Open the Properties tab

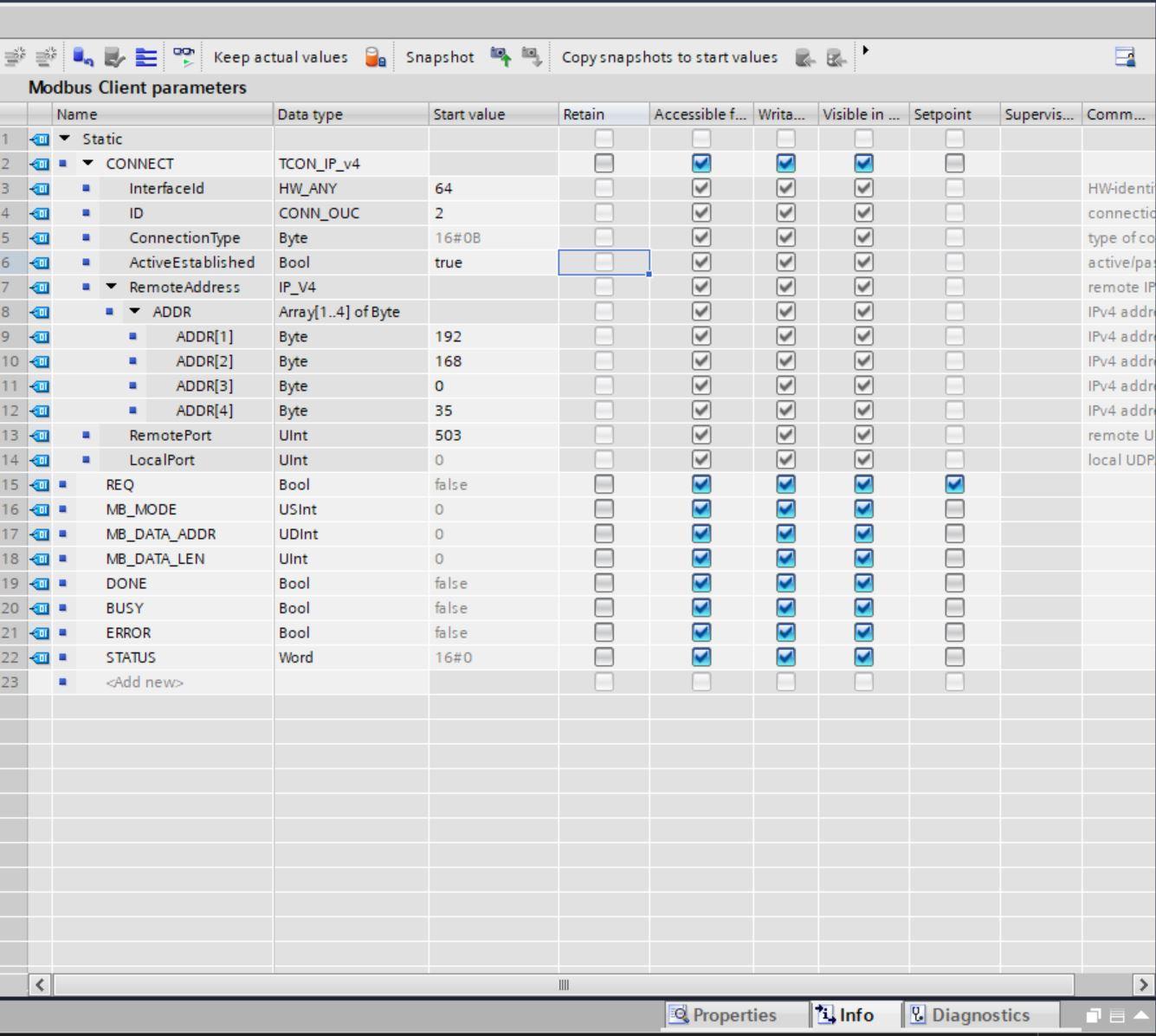coord(734,1014)
